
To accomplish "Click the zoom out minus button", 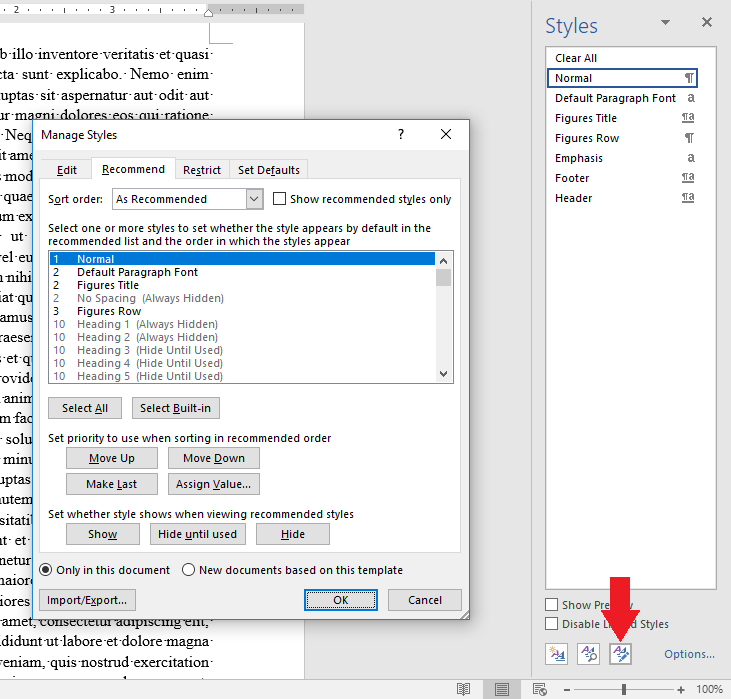I will coord(567,690).
